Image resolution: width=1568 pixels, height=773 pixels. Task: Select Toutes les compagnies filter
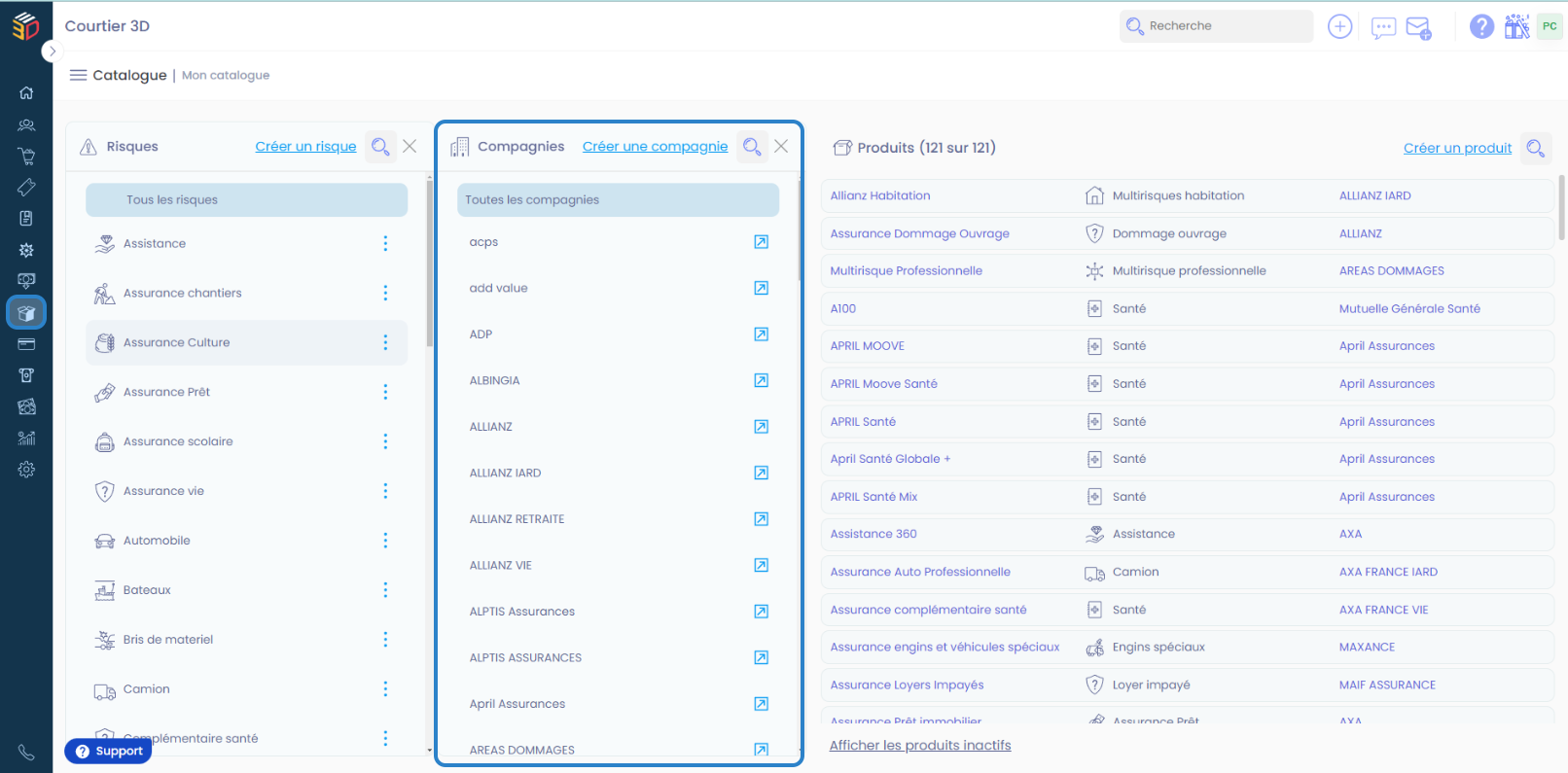point(618,200)
